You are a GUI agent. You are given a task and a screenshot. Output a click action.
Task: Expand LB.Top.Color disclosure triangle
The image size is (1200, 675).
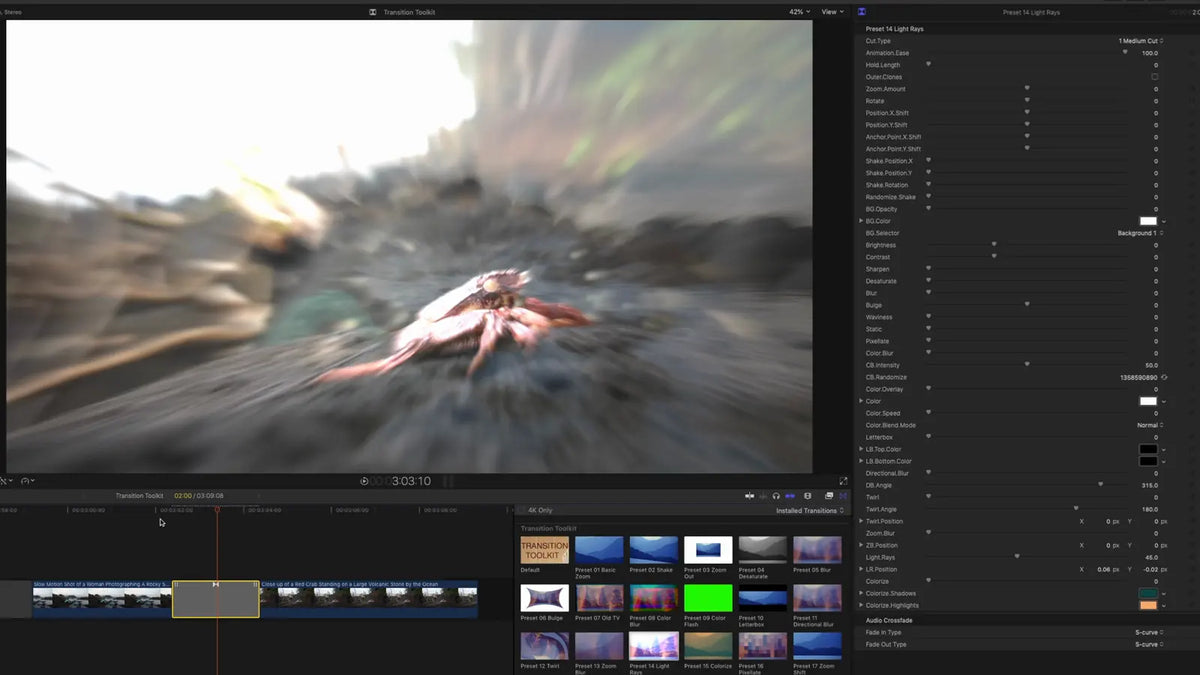pos(861,449)
